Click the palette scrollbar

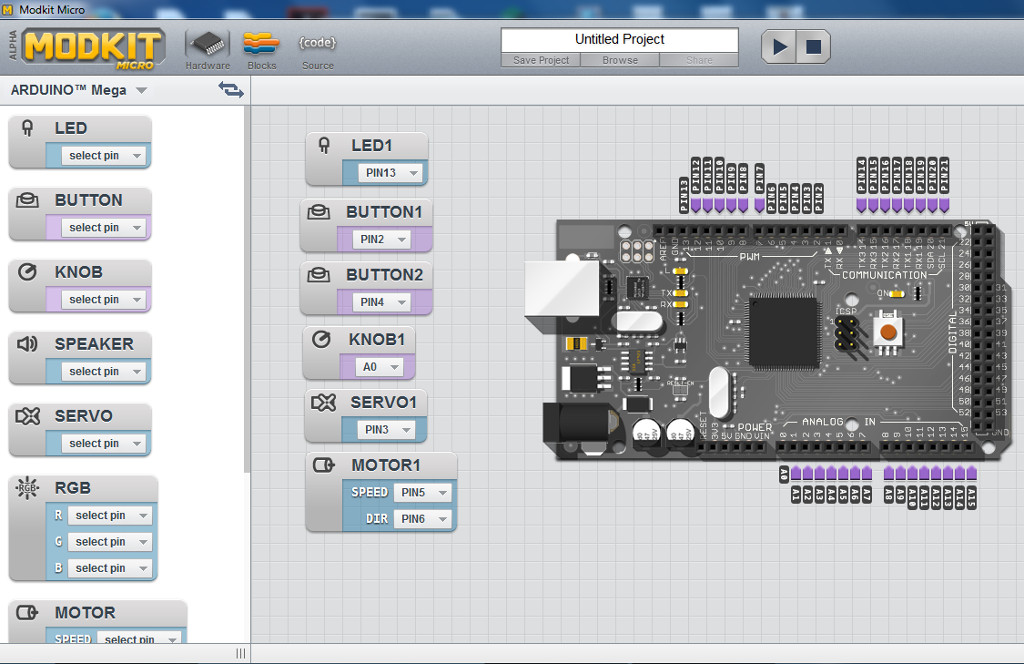pos(246,289)
